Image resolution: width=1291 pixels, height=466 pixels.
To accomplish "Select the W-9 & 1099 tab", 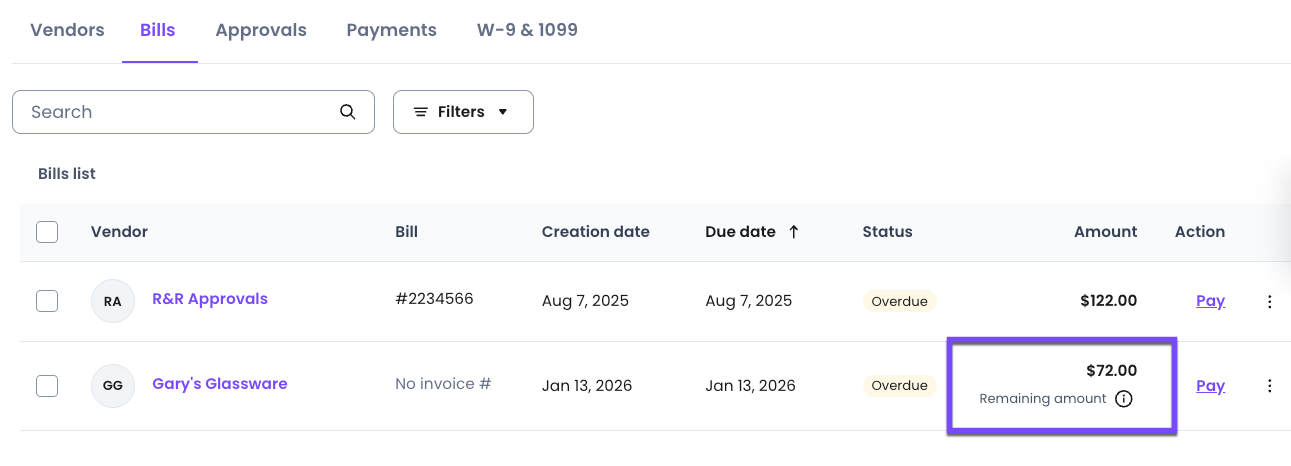I will (527, 30).
